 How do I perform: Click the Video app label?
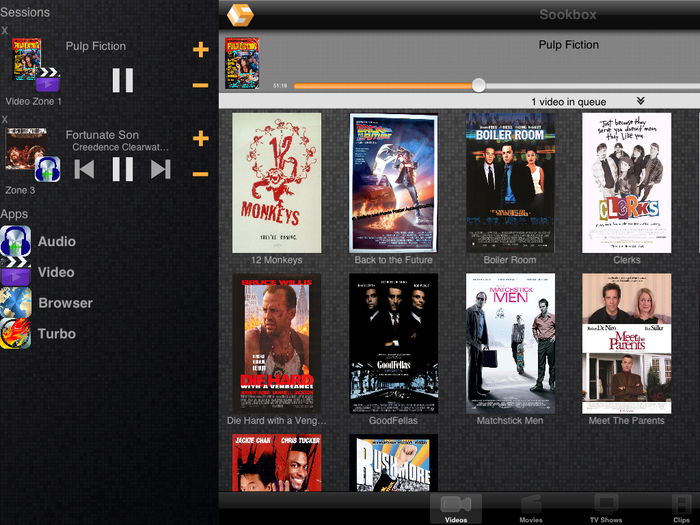[56, 272]
